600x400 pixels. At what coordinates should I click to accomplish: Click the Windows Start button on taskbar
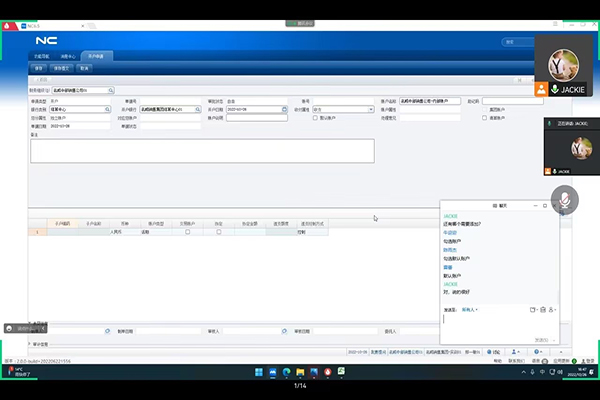click(x=259, y=372)
